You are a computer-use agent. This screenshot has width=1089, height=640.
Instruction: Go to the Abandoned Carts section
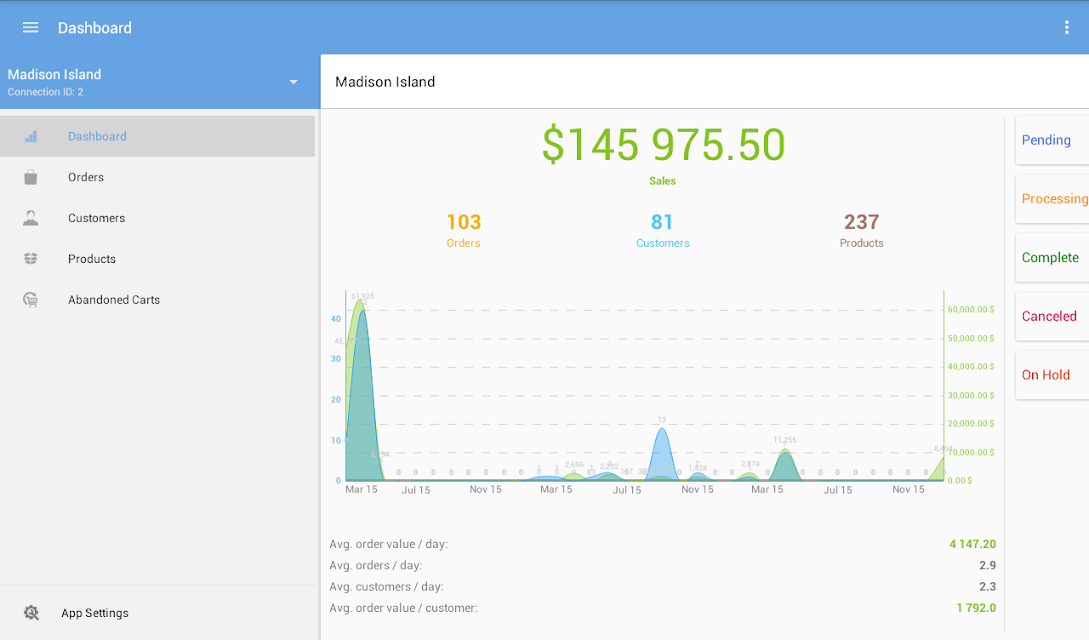158,300
